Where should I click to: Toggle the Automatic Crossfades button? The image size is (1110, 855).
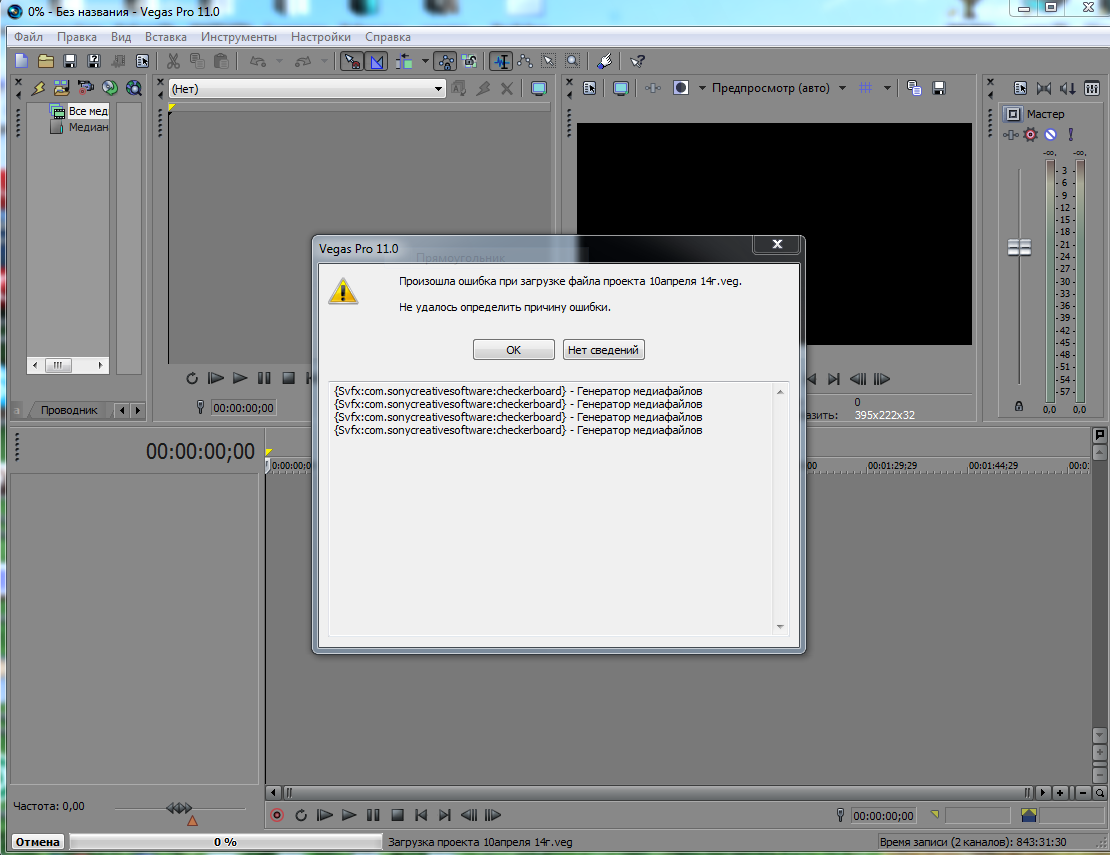(377, 62)
